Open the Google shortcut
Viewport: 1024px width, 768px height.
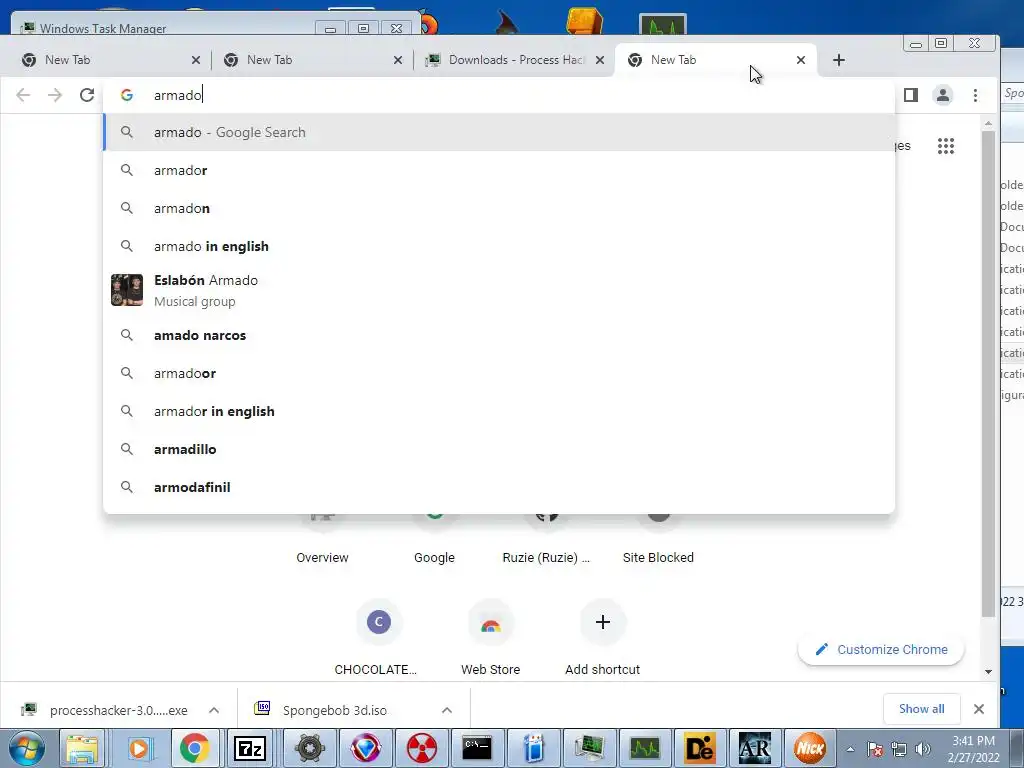click(x=434, y=557)
